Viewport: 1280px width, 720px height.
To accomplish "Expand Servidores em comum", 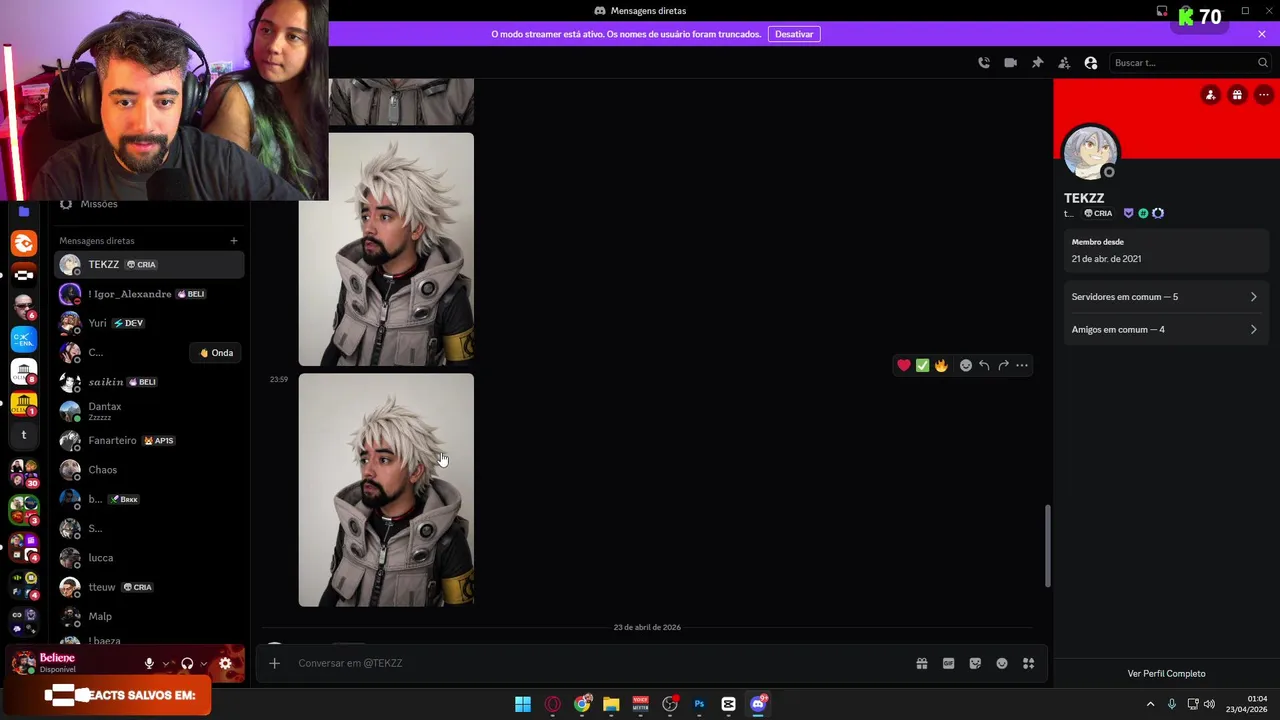I will point(1165,297).
